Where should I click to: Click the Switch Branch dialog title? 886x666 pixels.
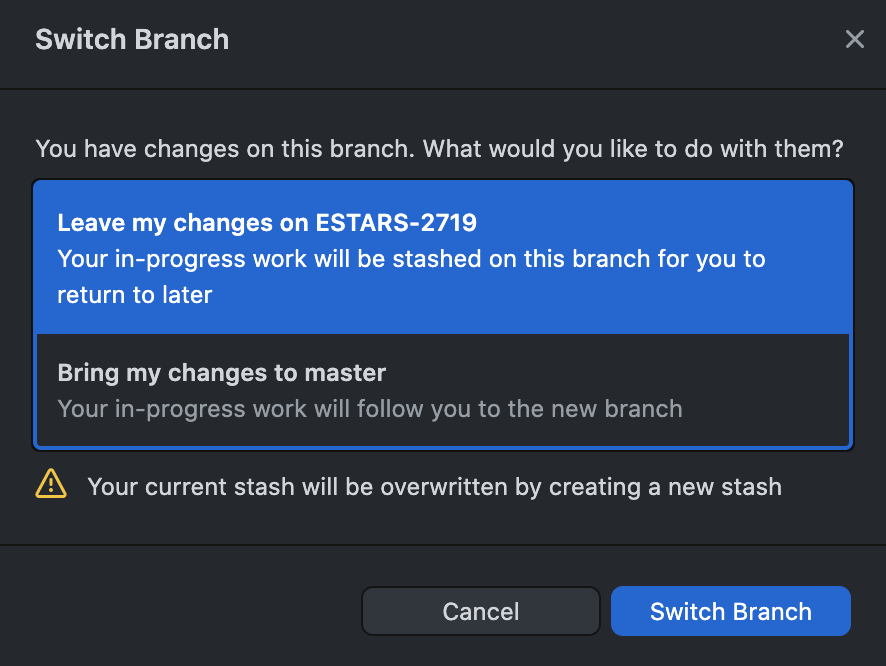132,39
